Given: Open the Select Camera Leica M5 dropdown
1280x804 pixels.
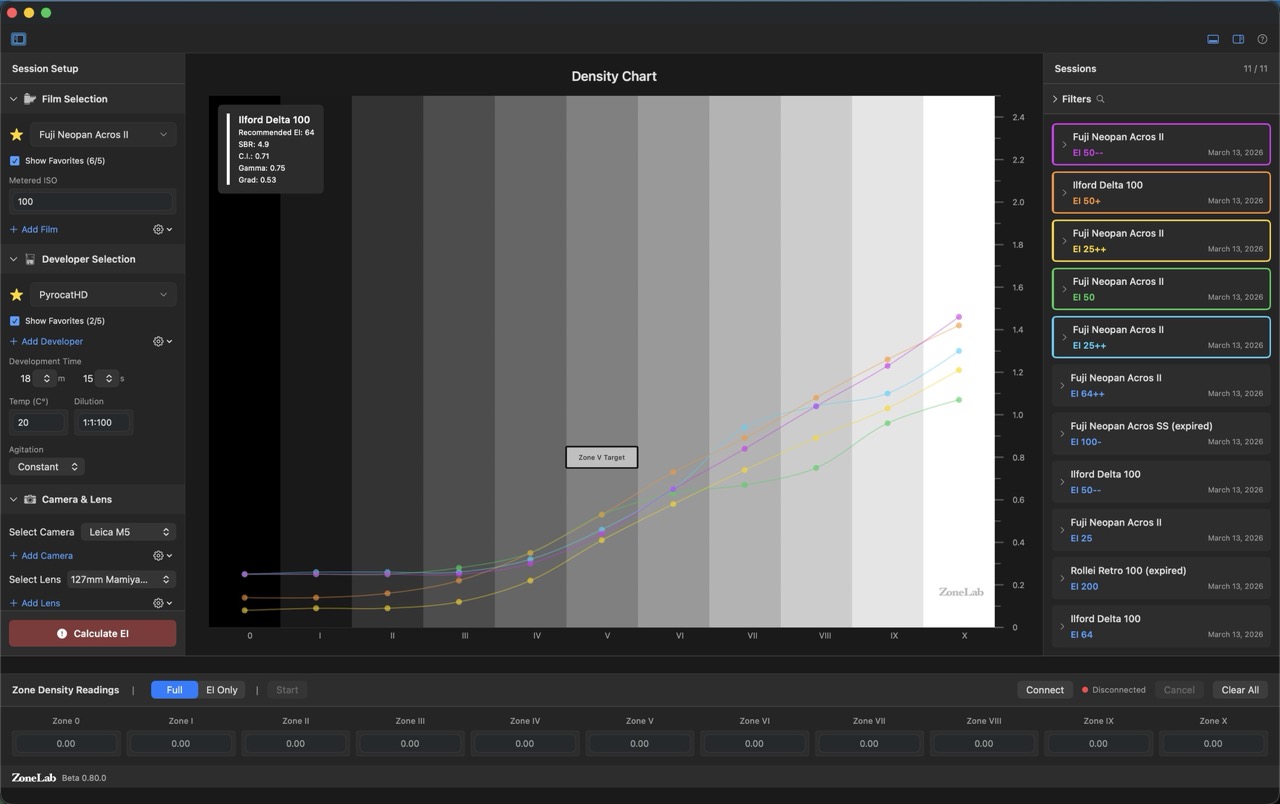Looking at the screenshot, I should click(x=128, y=532).
